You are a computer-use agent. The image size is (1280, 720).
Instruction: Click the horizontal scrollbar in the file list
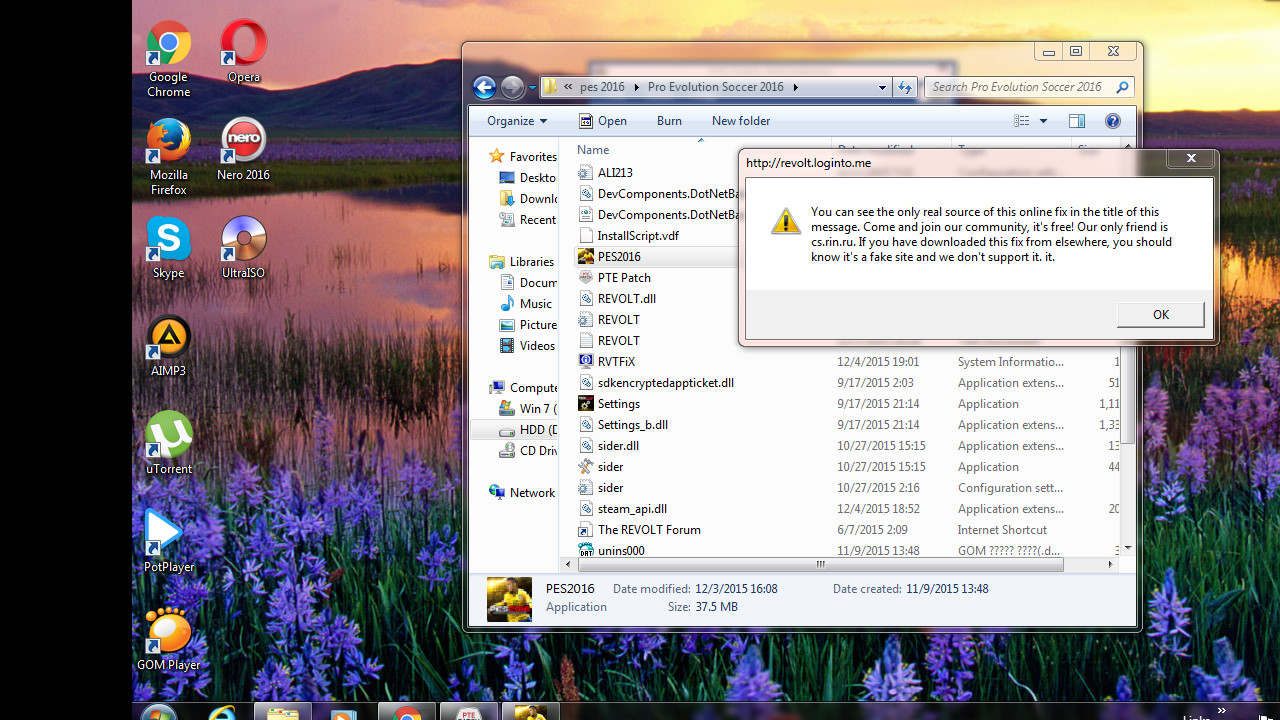(820, 564)
